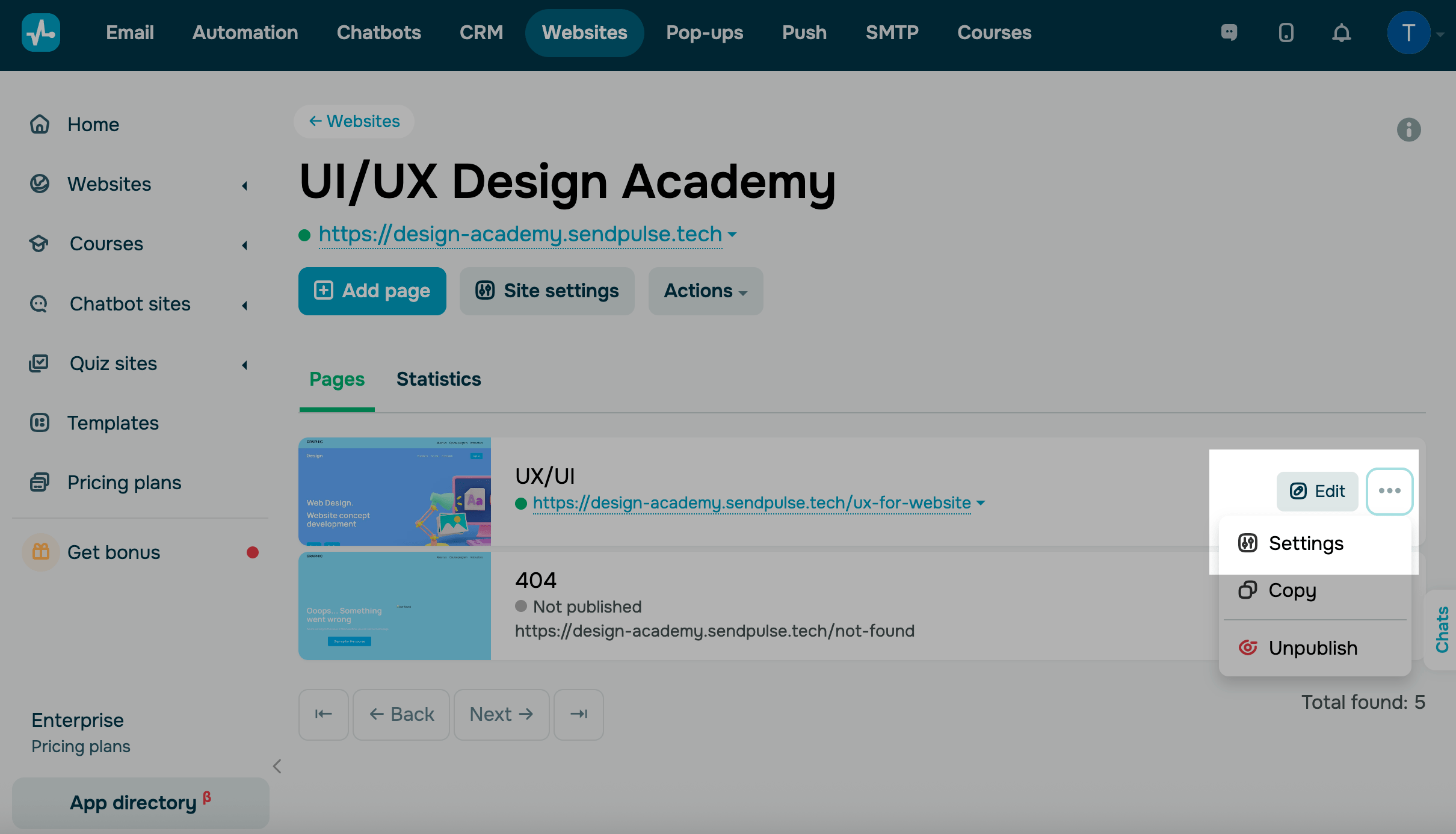Open the site domain dropdown arrow
This screenshot has width=1456, height=834.
732,234
